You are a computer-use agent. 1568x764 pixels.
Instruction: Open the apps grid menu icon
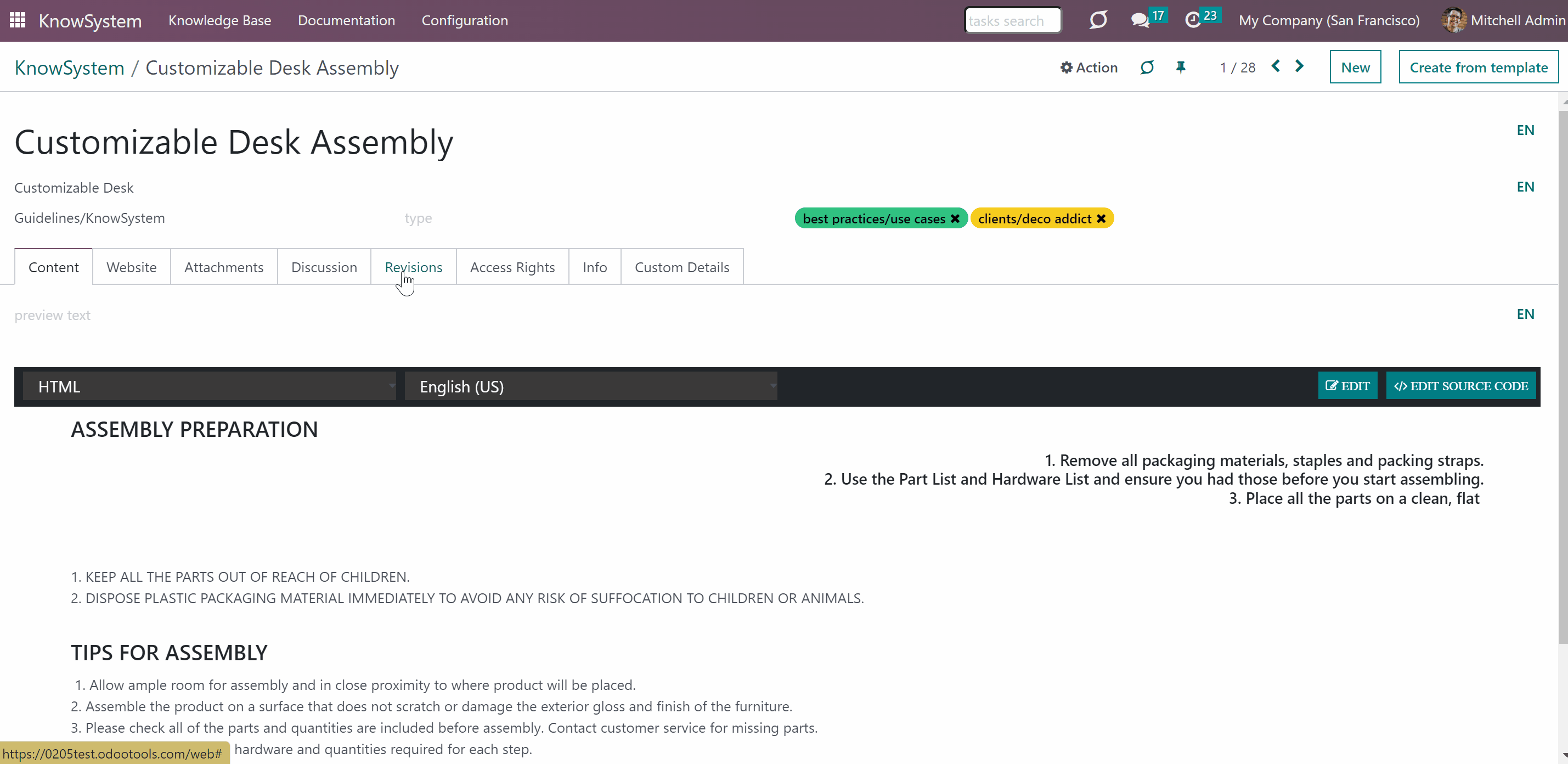click(x=18, y=20)
